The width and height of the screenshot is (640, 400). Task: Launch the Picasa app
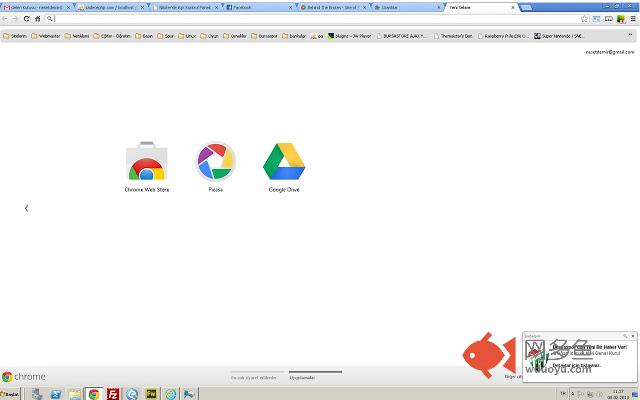click(x=216, y=166)
